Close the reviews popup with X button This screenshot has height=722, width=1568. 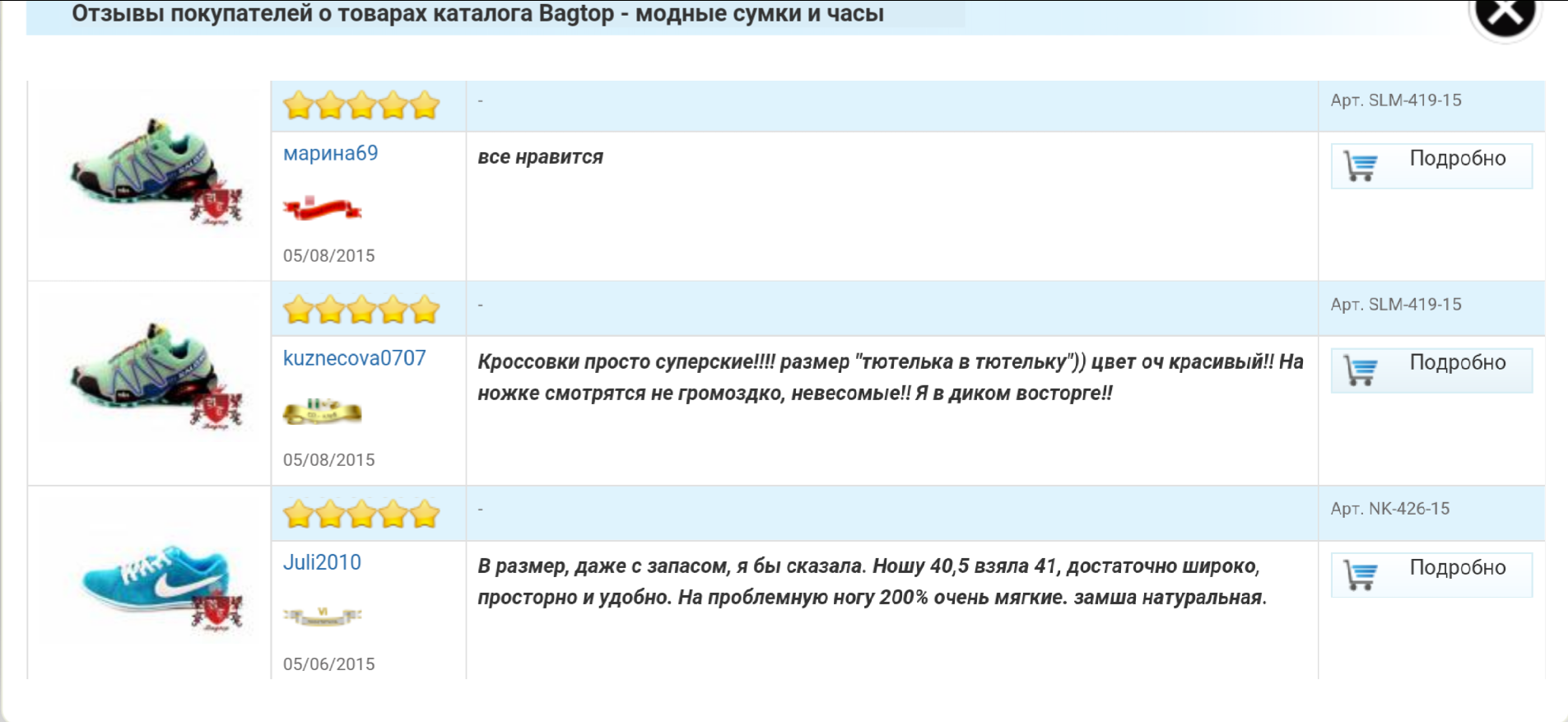pos(1505,15)
